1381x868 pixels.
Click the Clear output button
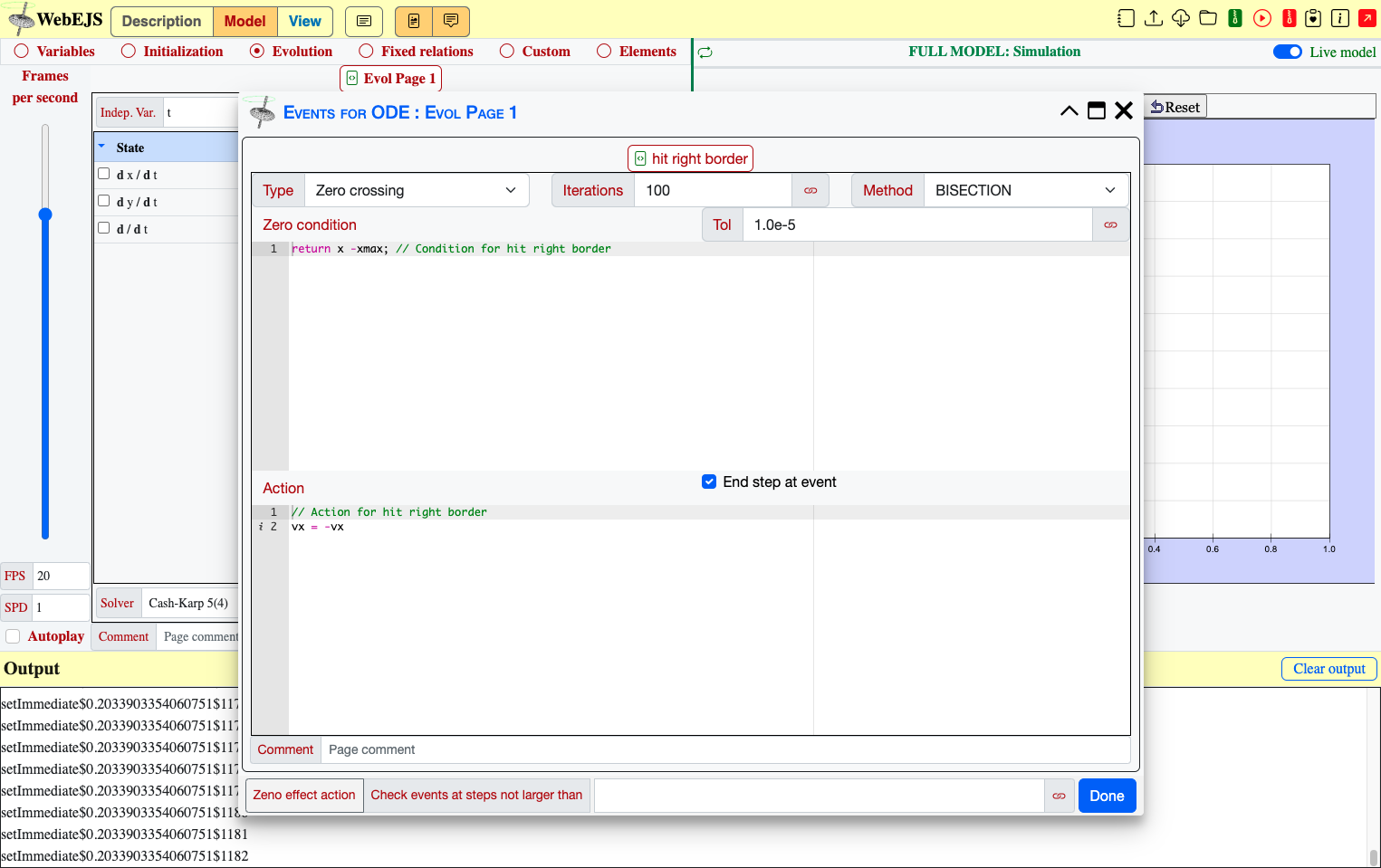[1328, 669]
